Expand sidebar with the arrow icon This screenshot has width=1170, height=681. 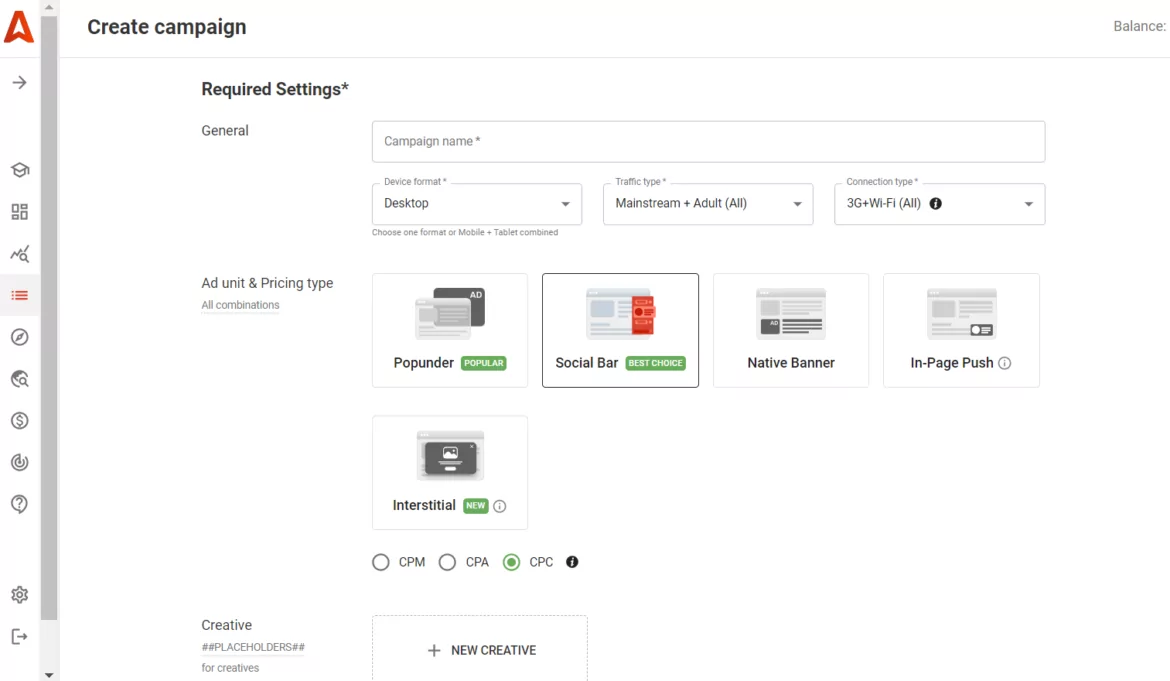[x=19, y=82]
